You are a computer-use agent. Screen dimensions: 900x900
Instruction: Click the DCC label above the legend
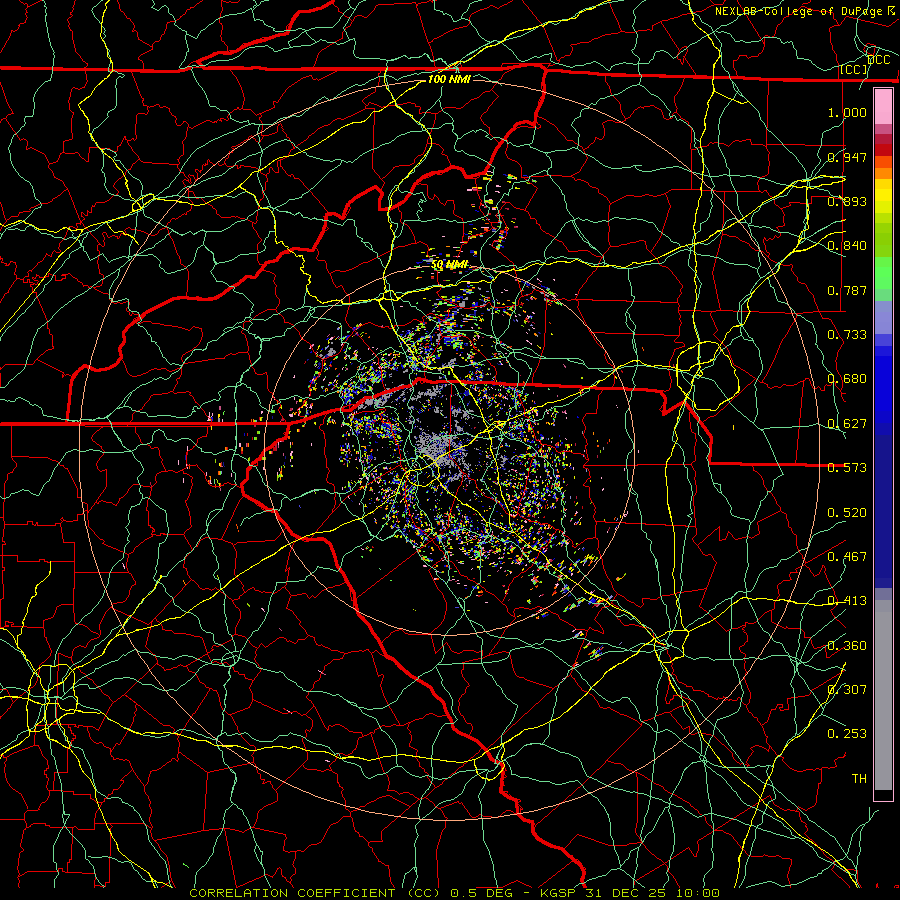pyautogui.click(x=878, y=60)
